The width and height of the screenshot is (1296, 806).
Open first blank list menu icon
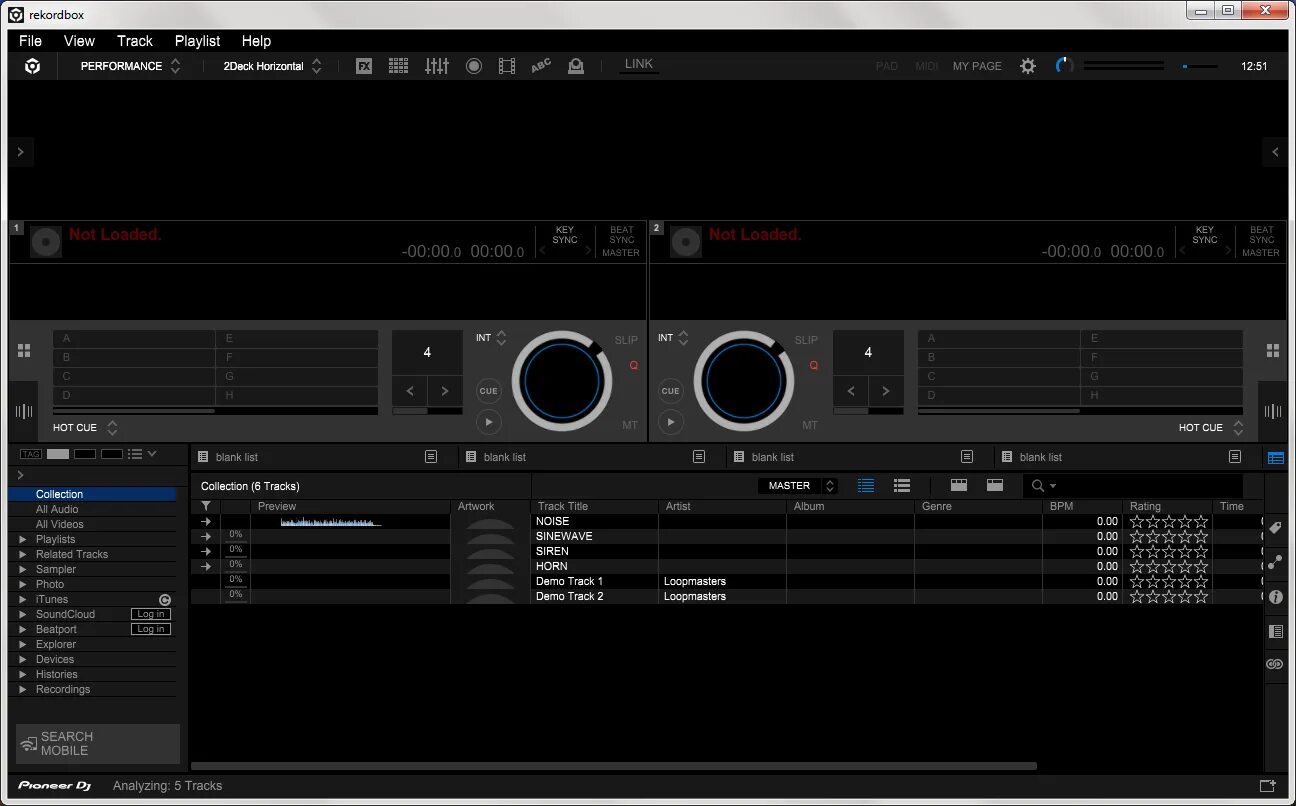[x=431, y=457]
